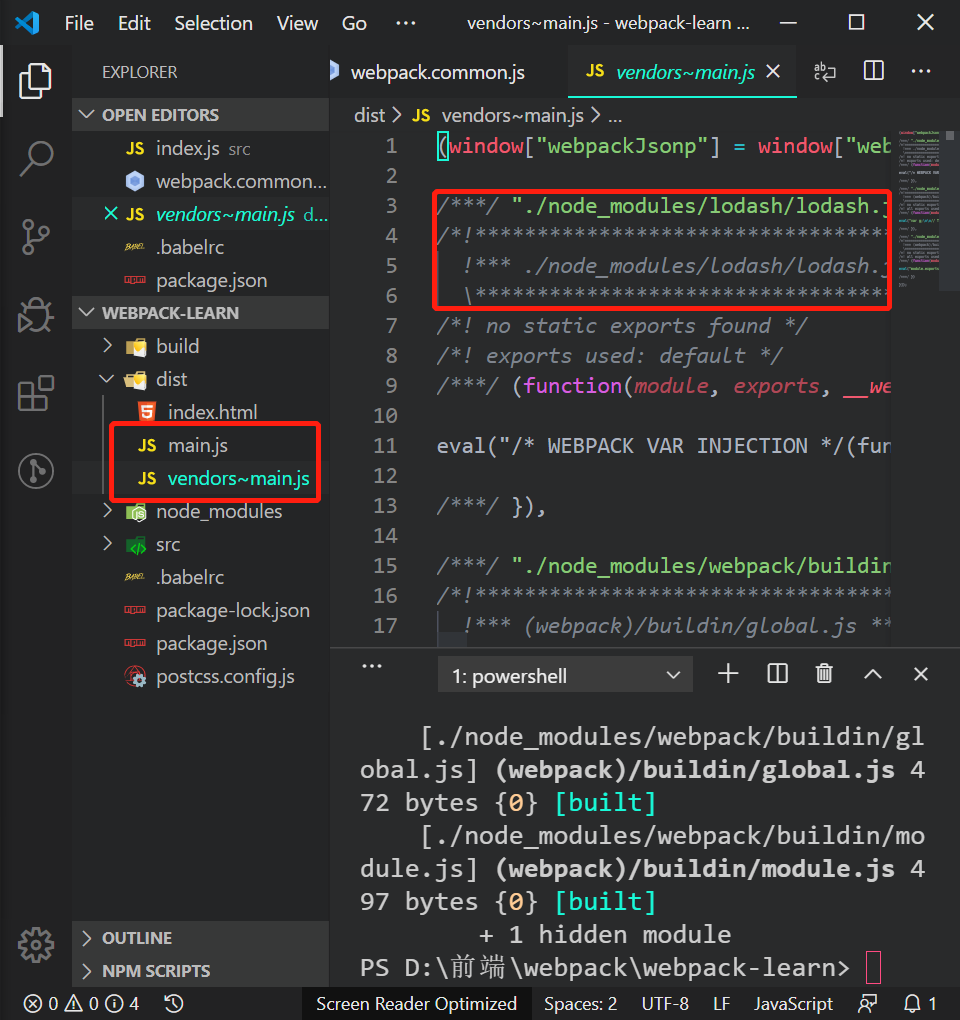Open .babelrc in Open Editors list
The width and height of the screenshot is (960, 1020).
(x=200, y=247)
